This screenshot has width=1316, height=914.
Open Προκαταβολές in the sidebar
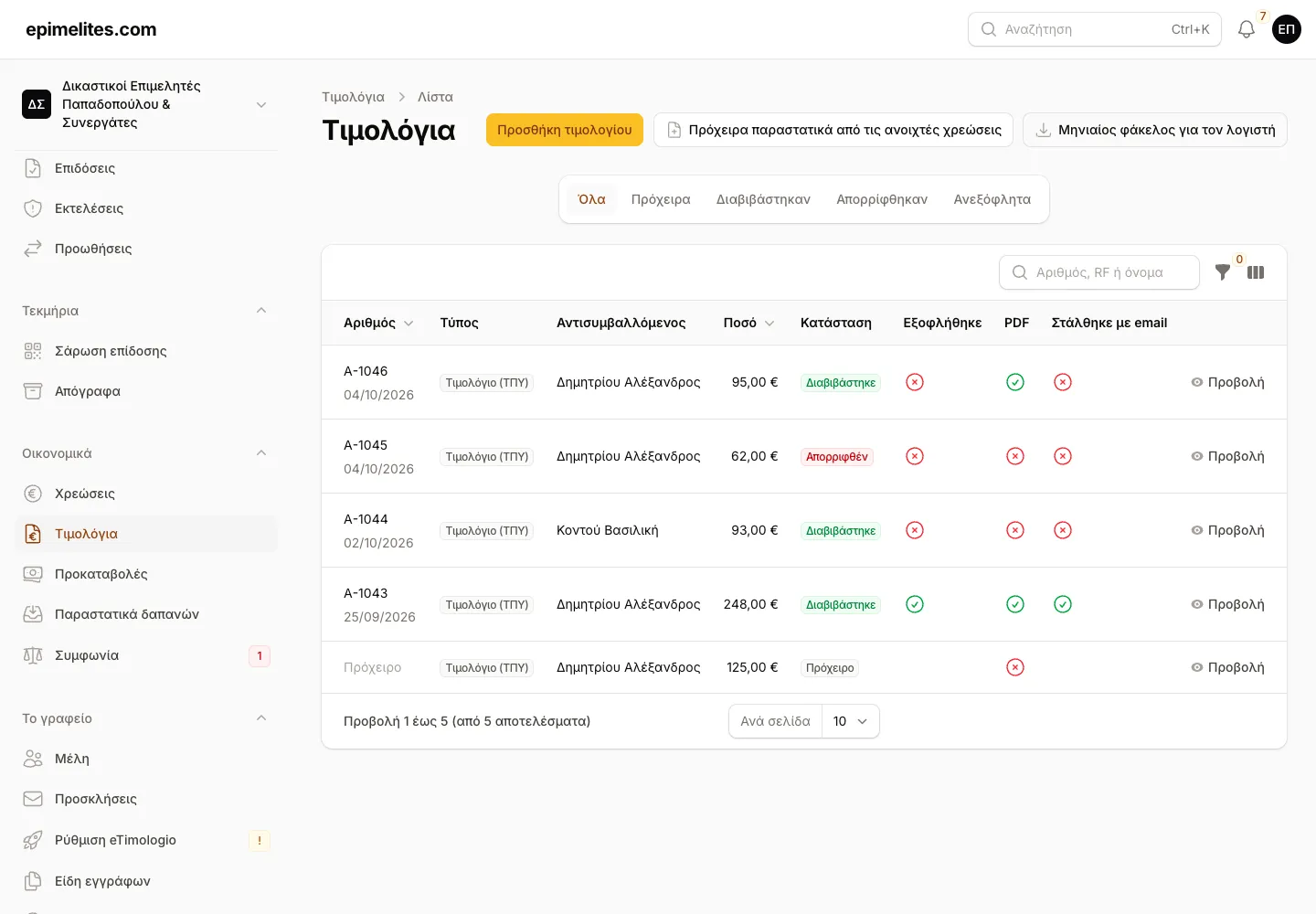147,574
